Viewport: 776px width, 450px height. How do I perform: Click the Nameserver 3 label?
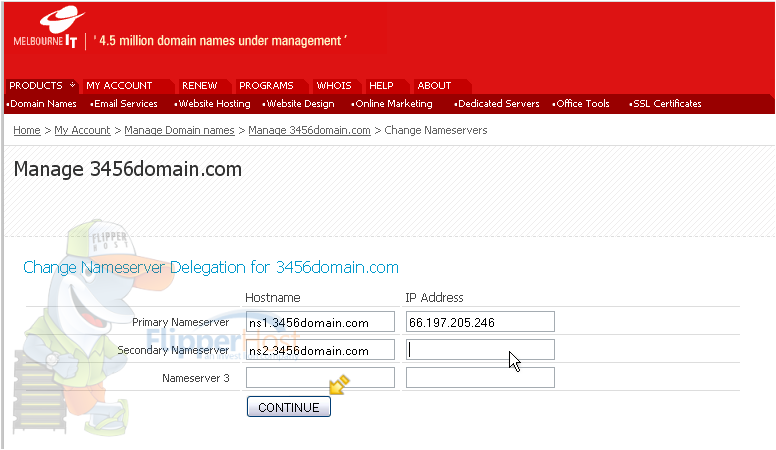tap(196, 378)
